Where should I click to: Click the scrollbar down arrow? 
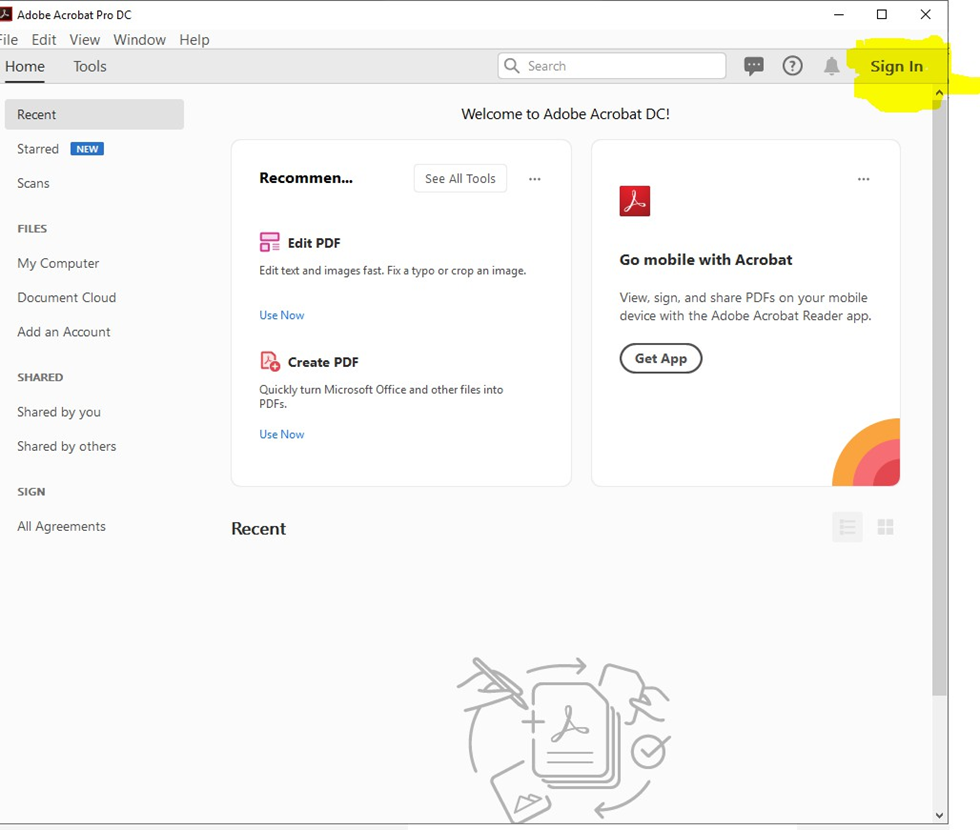tap(939, 815)
